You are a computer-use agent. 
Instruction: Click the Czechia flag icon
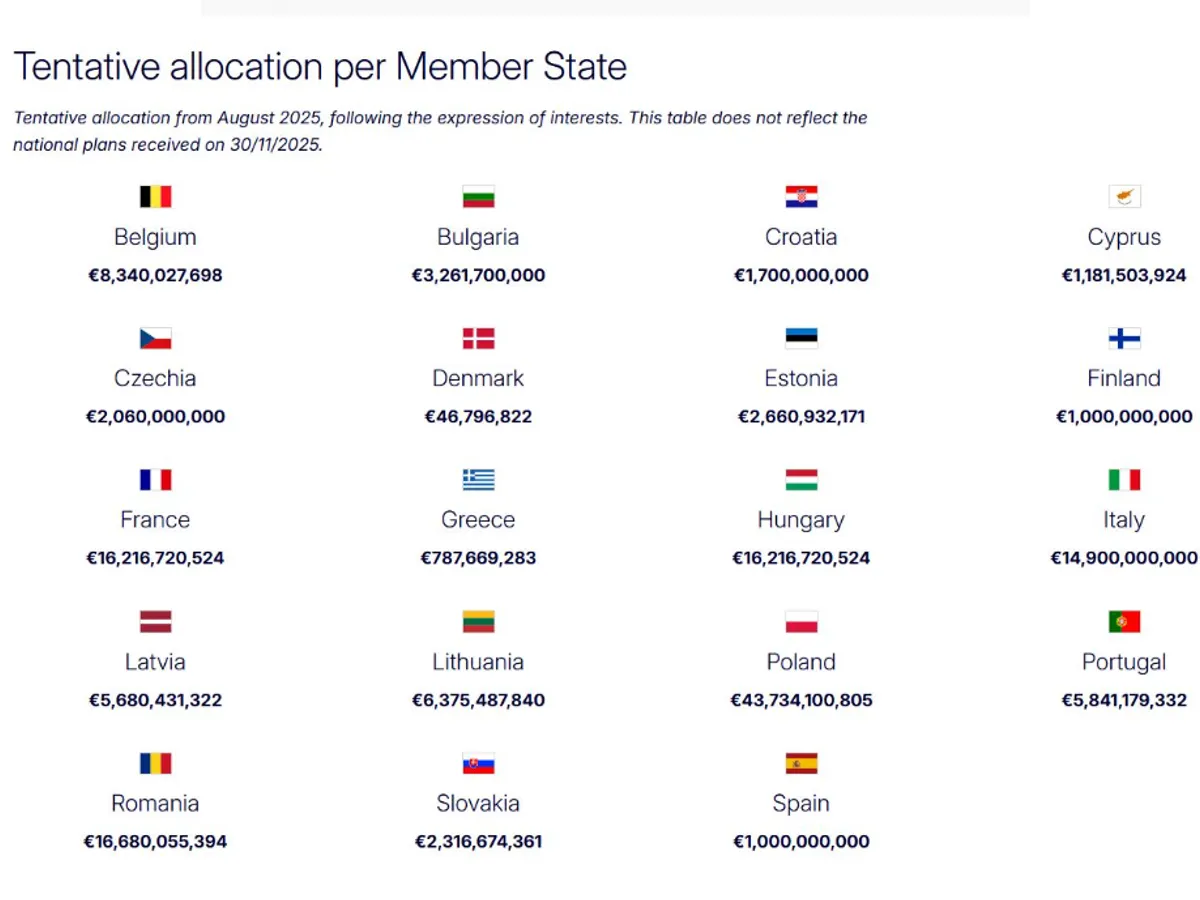coord(155,338)
